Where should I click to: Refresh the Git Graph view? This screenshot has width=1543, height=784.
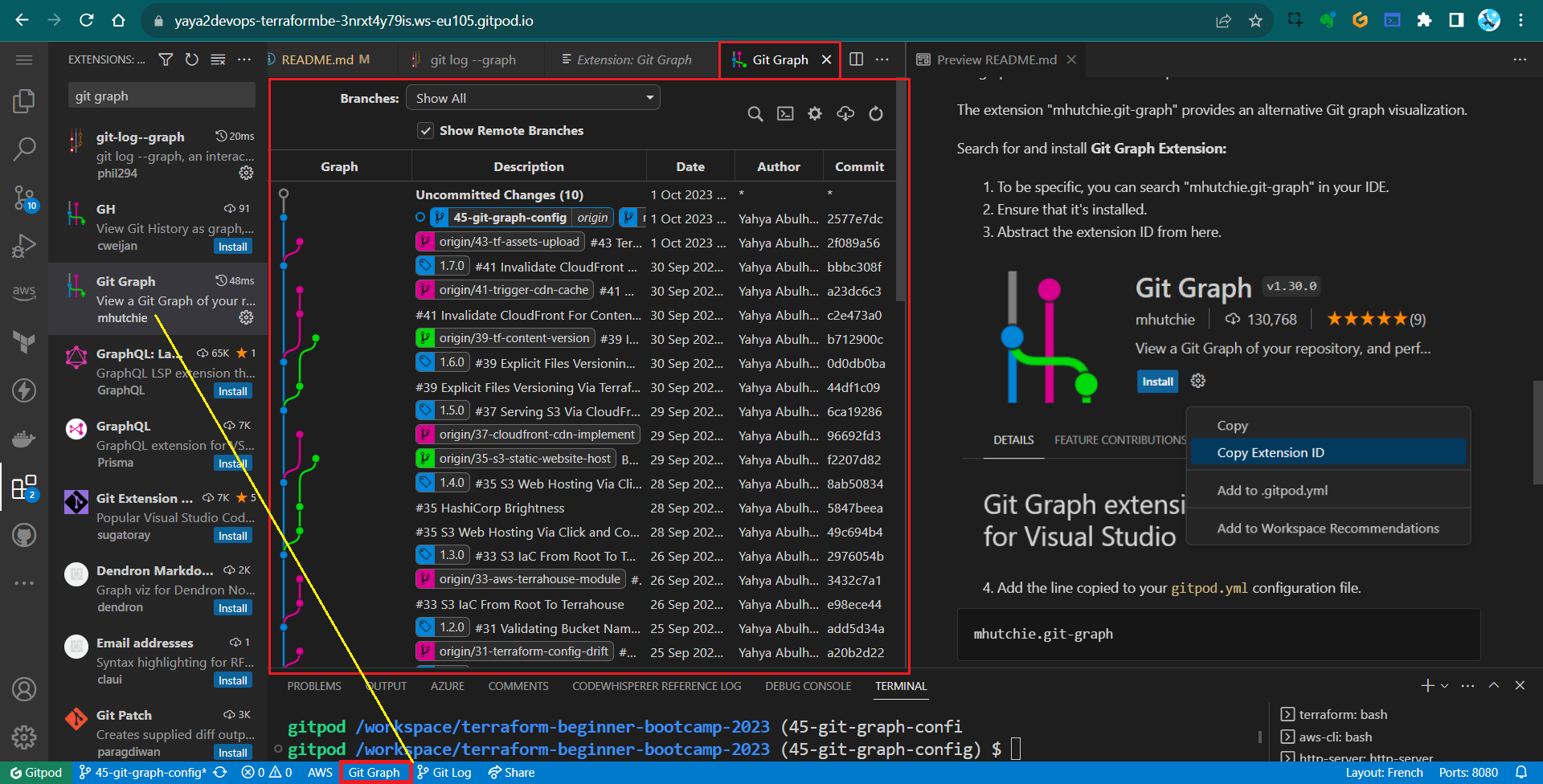[x=876, y=114]
